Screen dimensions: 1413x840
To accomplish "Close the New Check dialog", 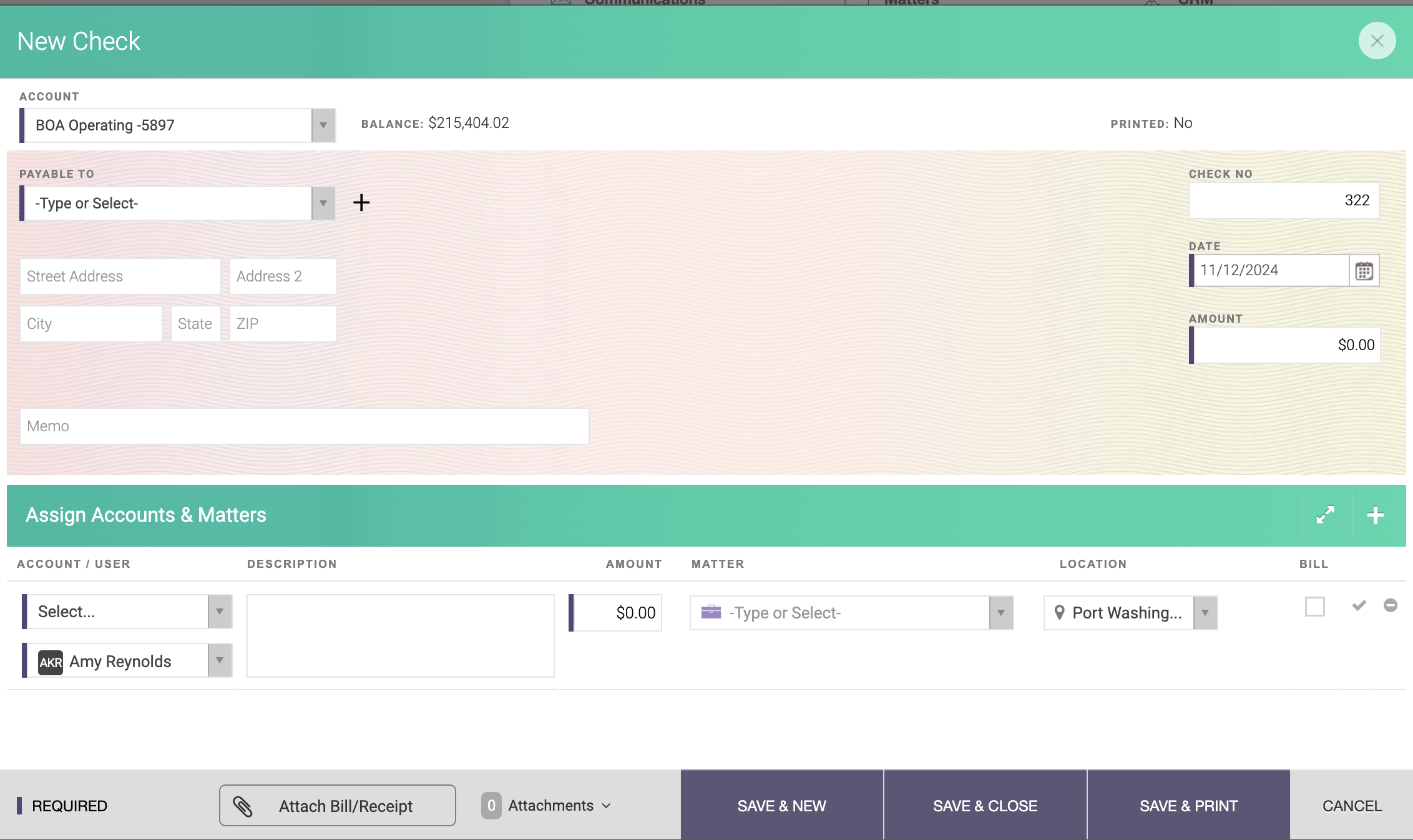I will click(x=1377, y=41).
